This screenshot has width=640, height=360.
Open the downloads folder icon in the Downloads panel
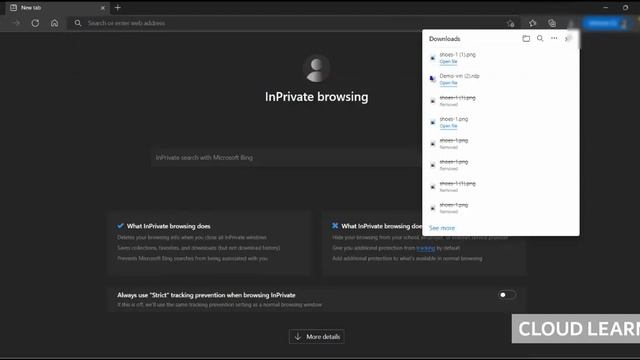526,38
